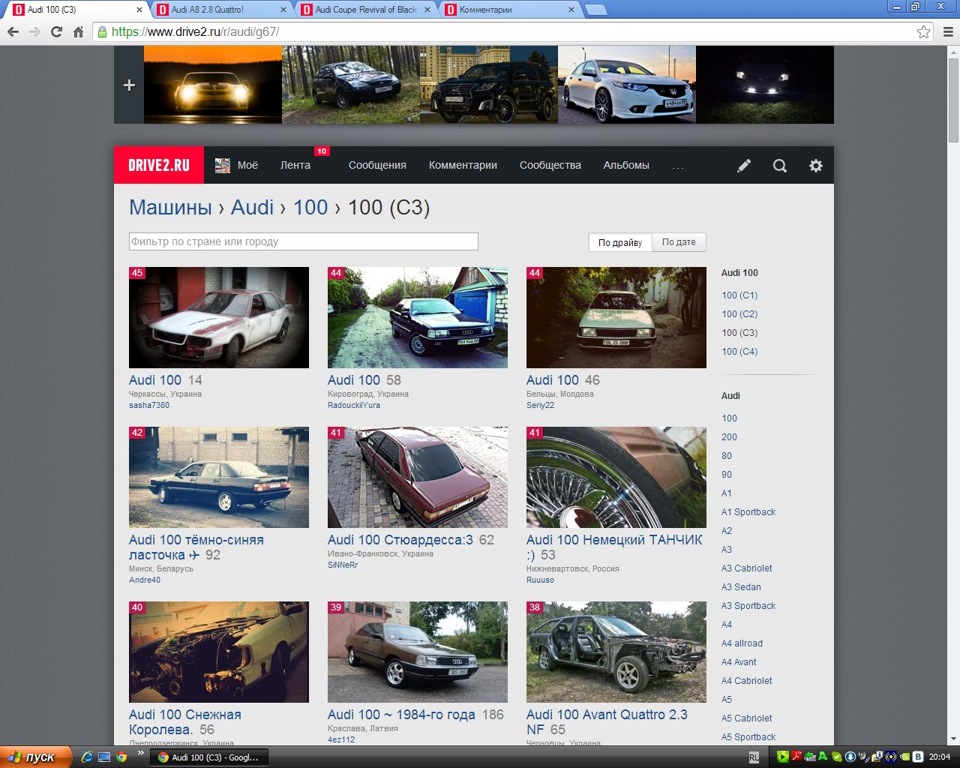The width and height of the screenshot is (960, 768).
Task: Open Сообщества in navigation bar
Action: (550, 165)
